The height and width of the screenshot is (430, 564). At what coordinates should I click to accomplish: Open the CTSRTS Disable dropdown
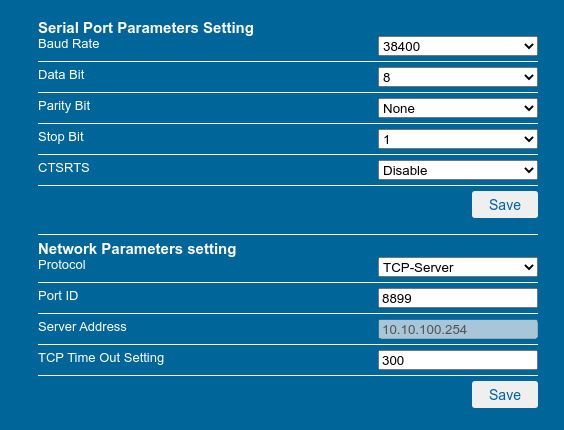point(458,170)
